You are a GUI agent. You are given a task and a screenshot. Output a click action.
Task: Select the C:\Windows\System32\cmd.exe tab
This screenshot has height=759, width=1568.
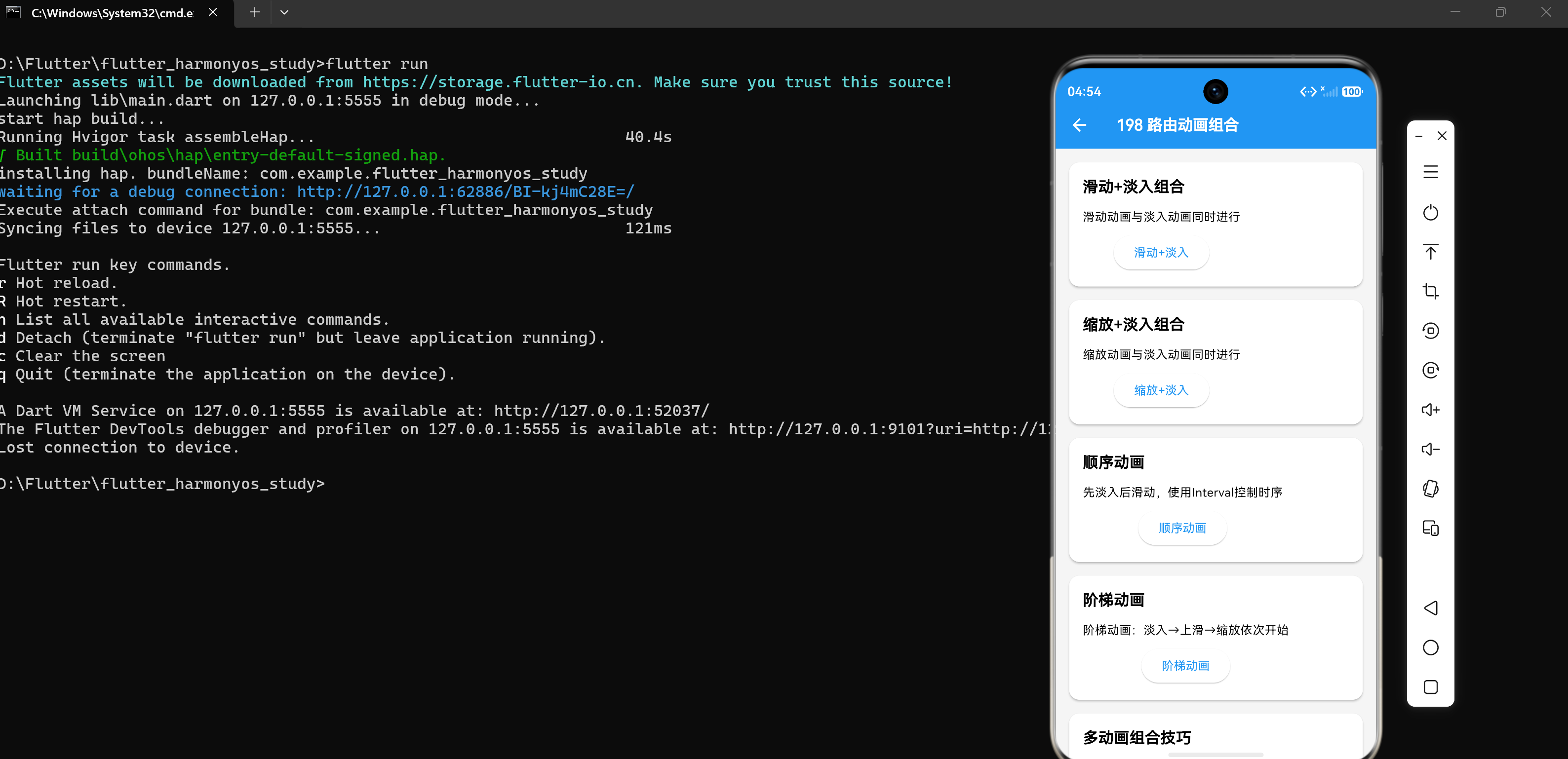click(x=116, y=13)
